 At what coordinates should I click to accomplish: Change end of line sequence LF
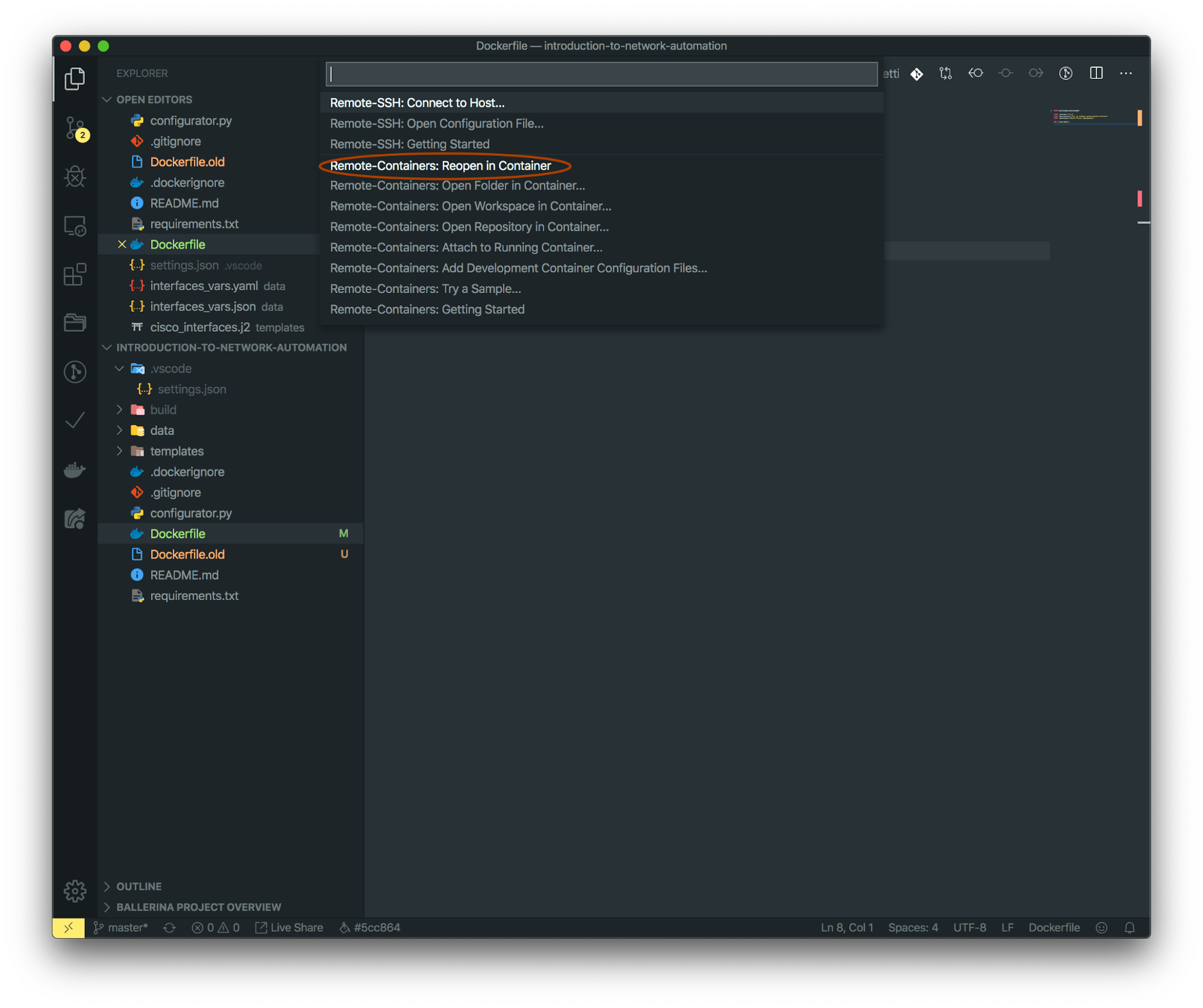click(x=1007, y=927)
